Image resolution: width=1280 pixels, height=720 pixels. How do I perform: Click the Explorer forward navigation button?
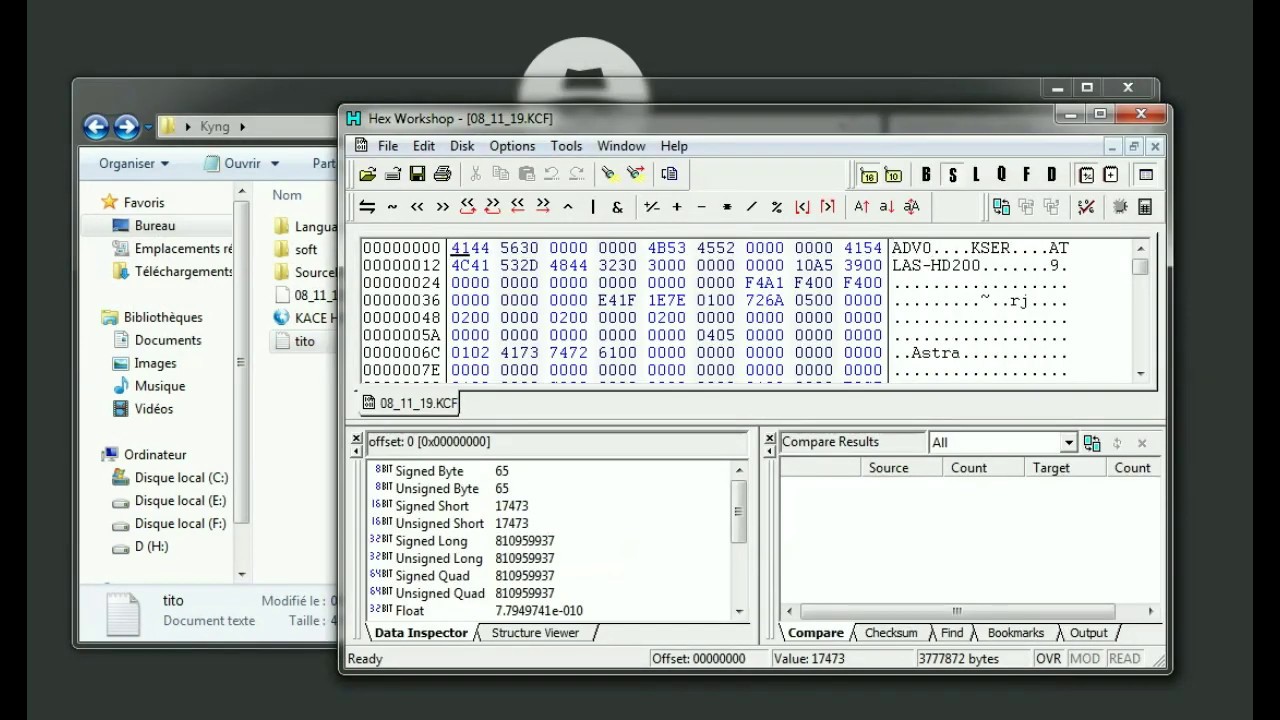pyautogui.click(x=126, y=127)
